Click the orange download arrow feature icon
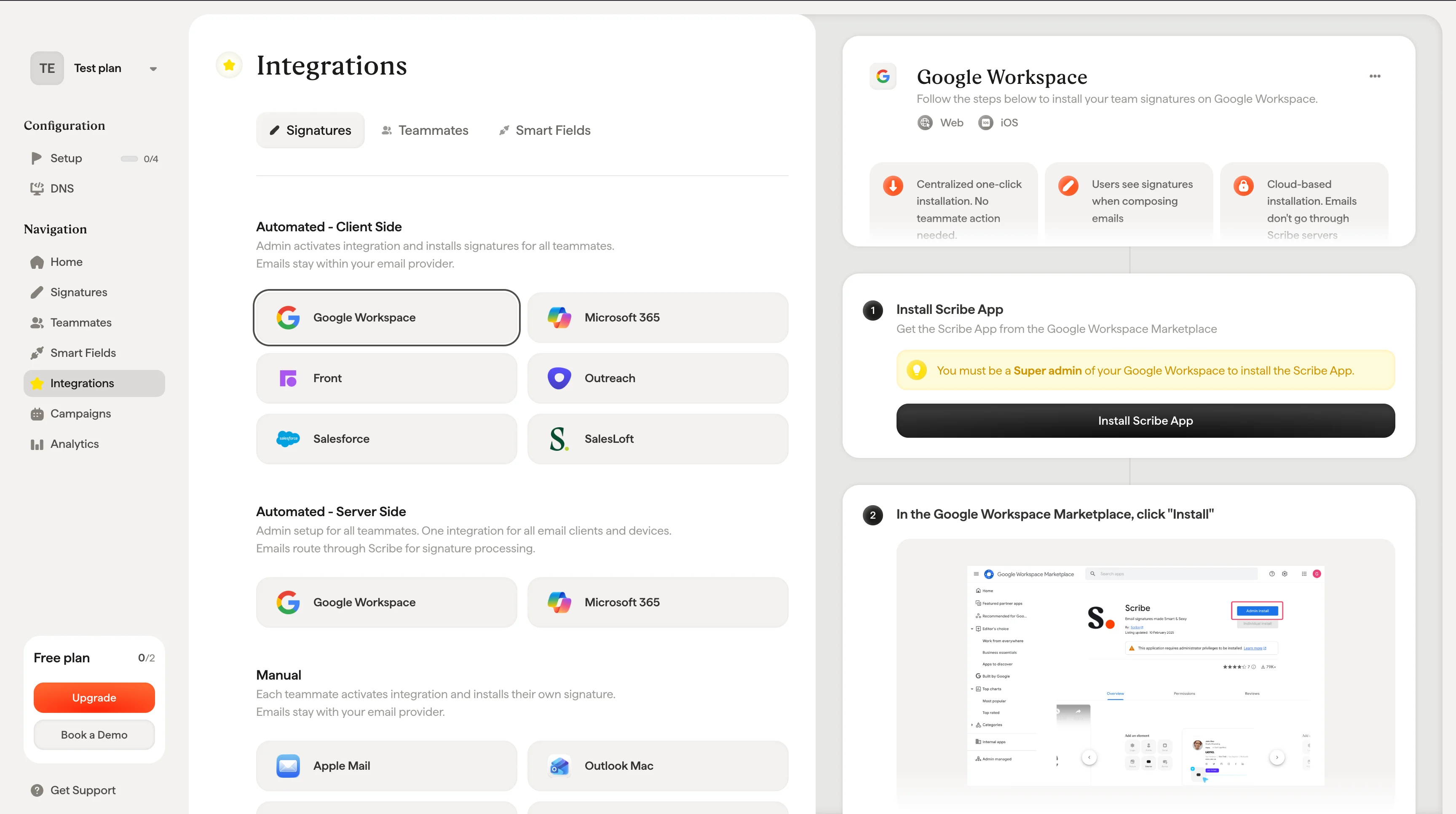 pyautogui.click(x=893, y=185)
